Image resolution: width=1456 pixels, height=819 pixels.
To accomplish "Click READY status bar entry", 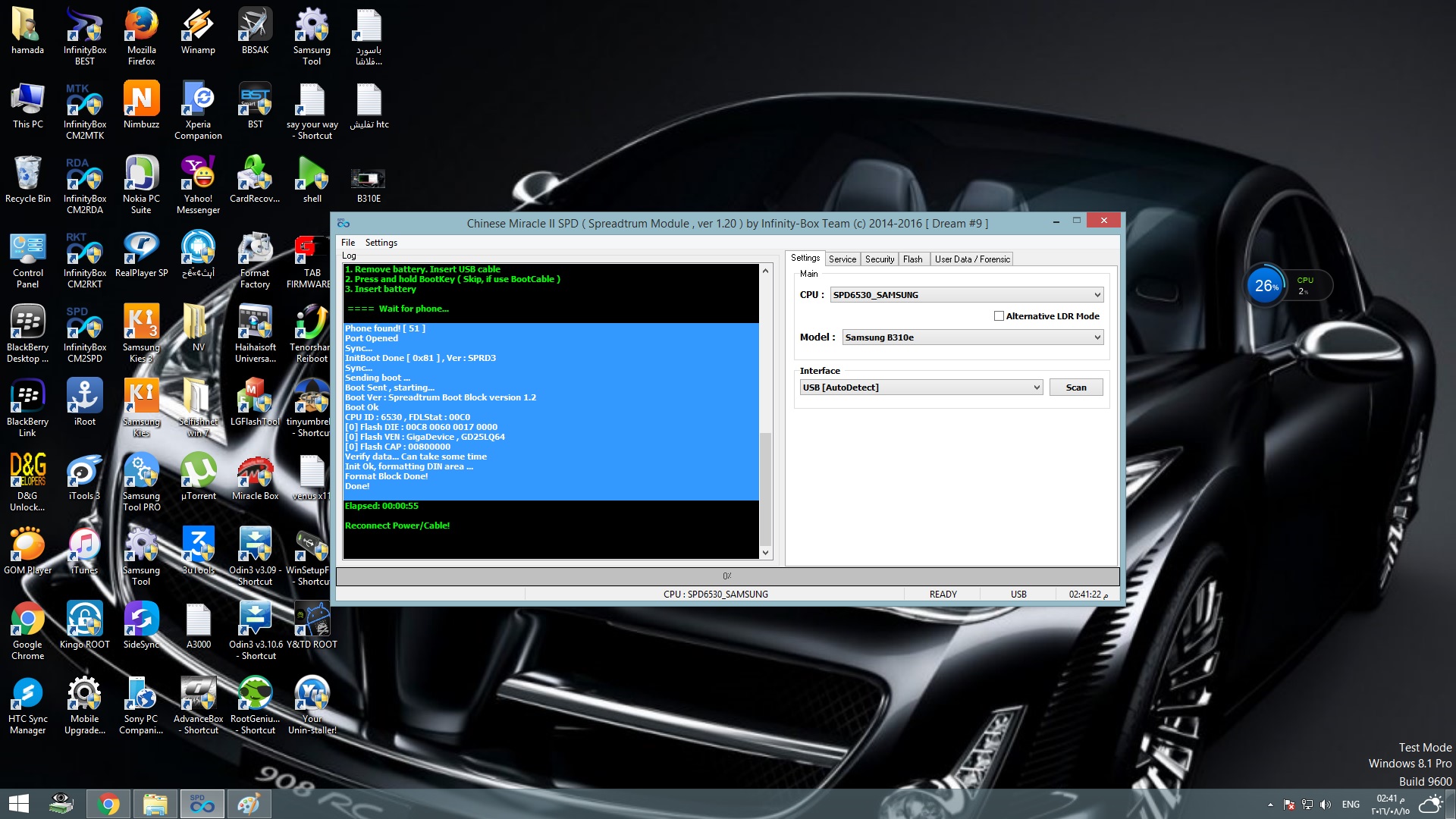I will [x=943, y=595].
